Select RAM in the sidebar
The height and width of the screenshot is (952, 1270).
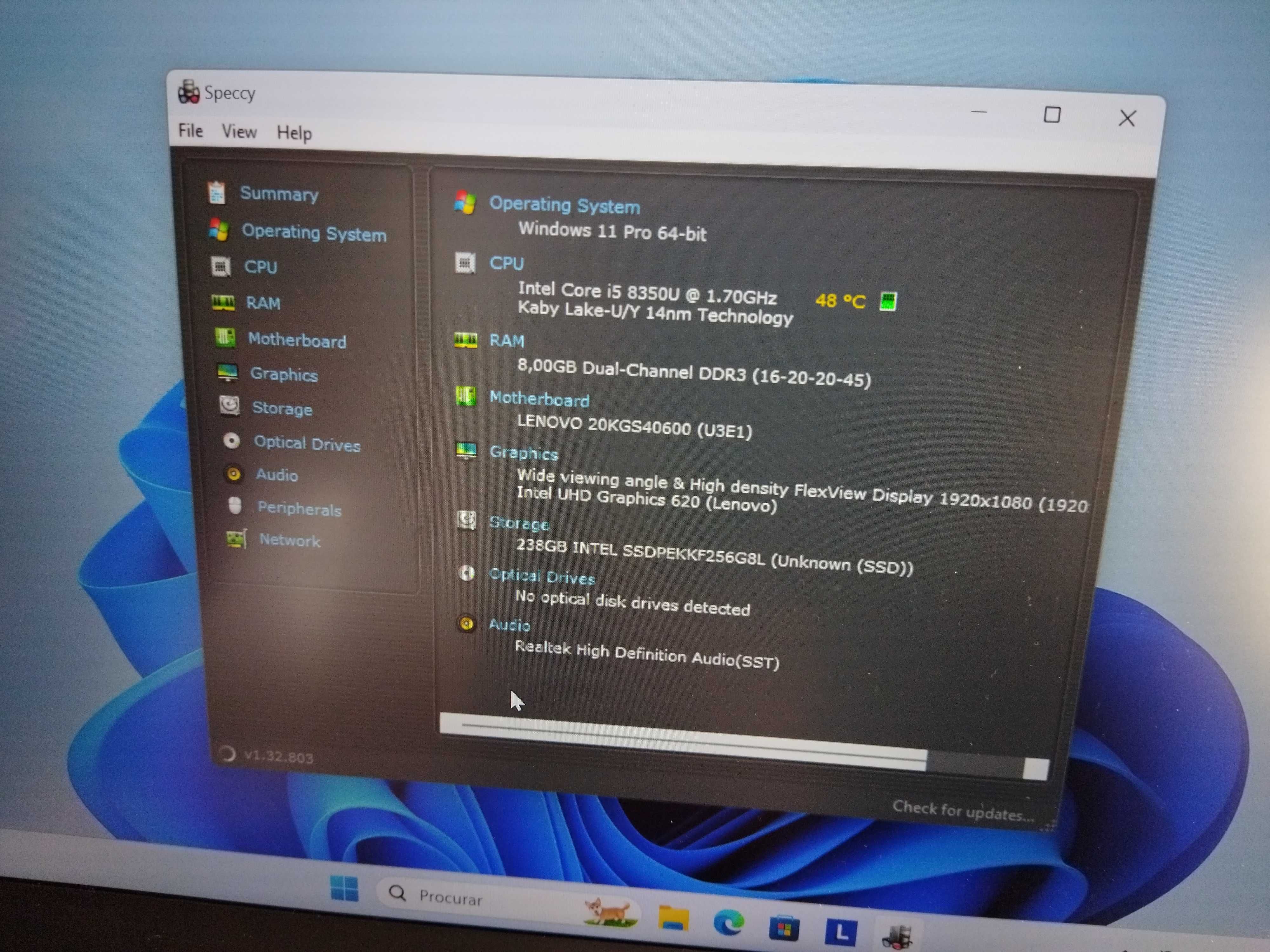(263, 303)
